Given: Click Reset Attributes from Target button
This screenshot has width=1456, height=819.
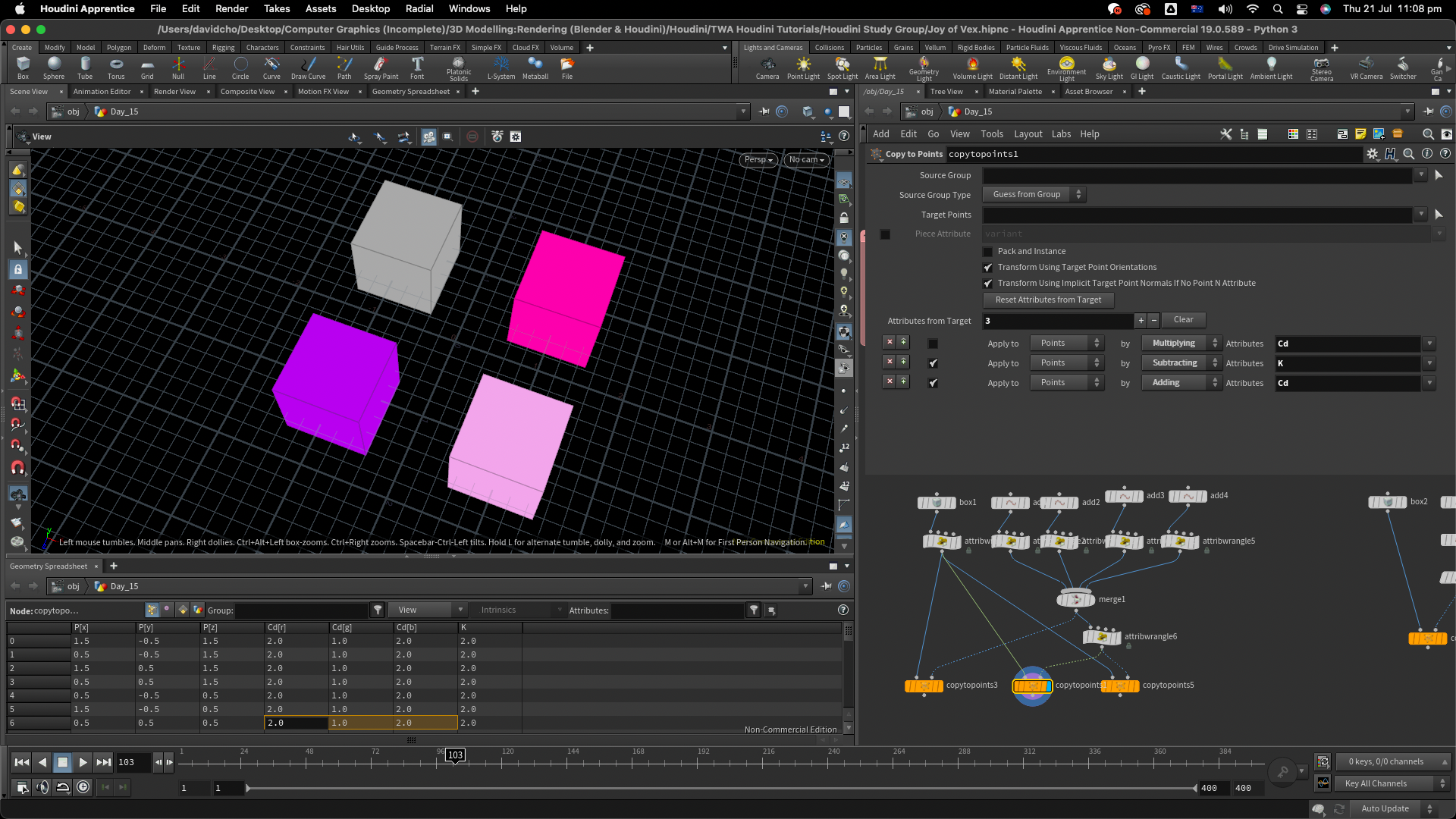Looking at the screenshot, I should pyautogui.click(x=1048, y=300).
